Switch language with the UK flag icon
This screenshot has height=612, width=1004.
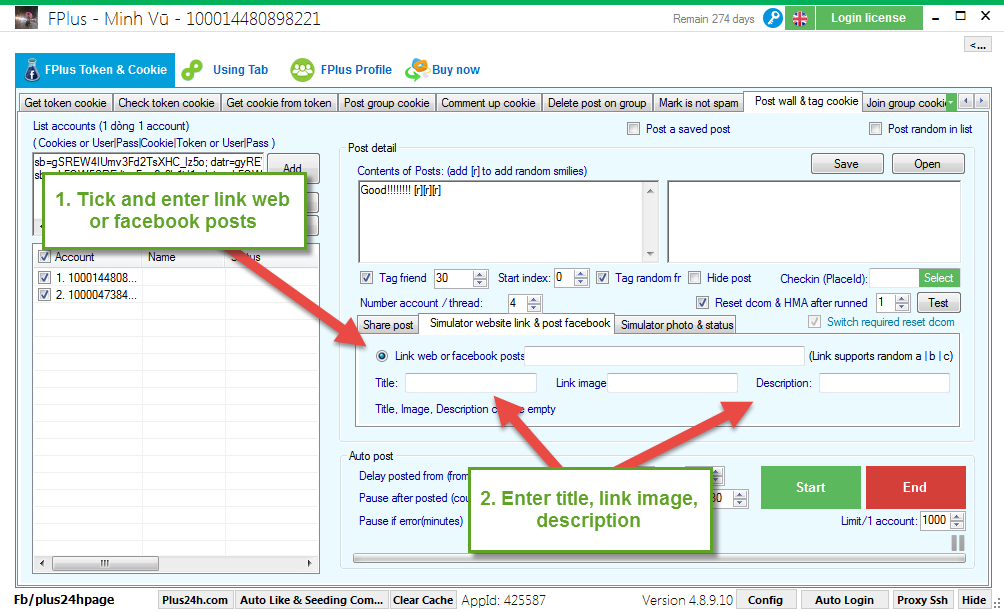(x=800, y=19)
